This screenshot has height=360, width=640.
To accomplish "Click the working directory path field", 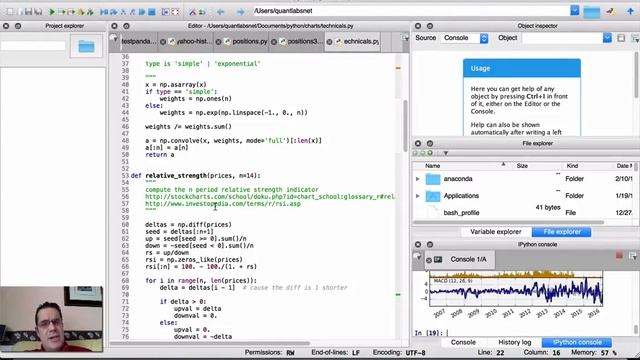I will pyautogui.click(x=411, y=11).
